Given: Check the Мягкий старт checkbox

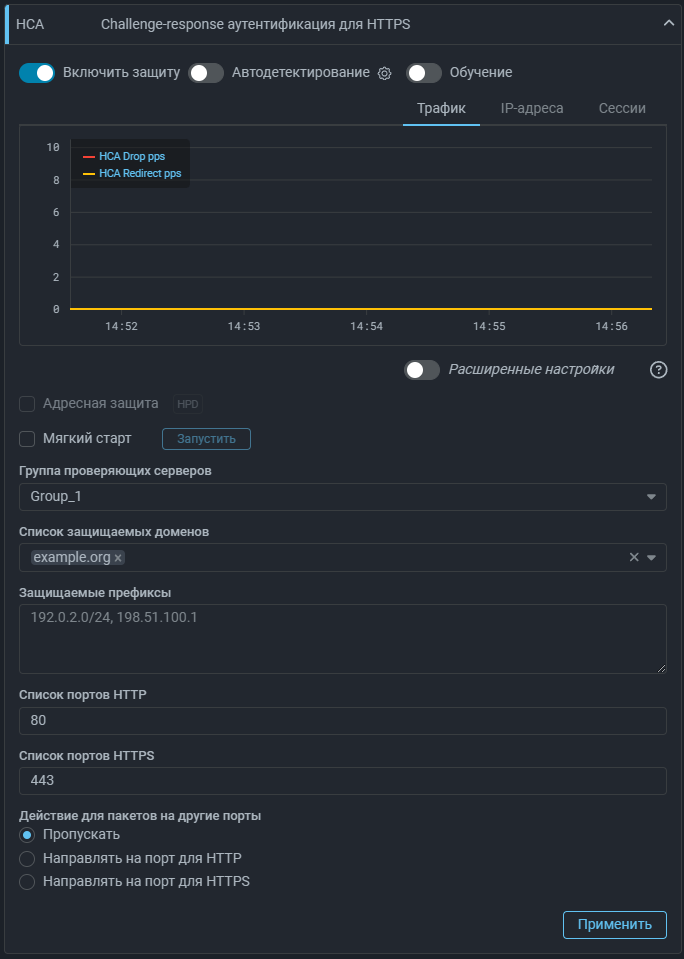Looking at the screenshot, I should tap(28, 438).
